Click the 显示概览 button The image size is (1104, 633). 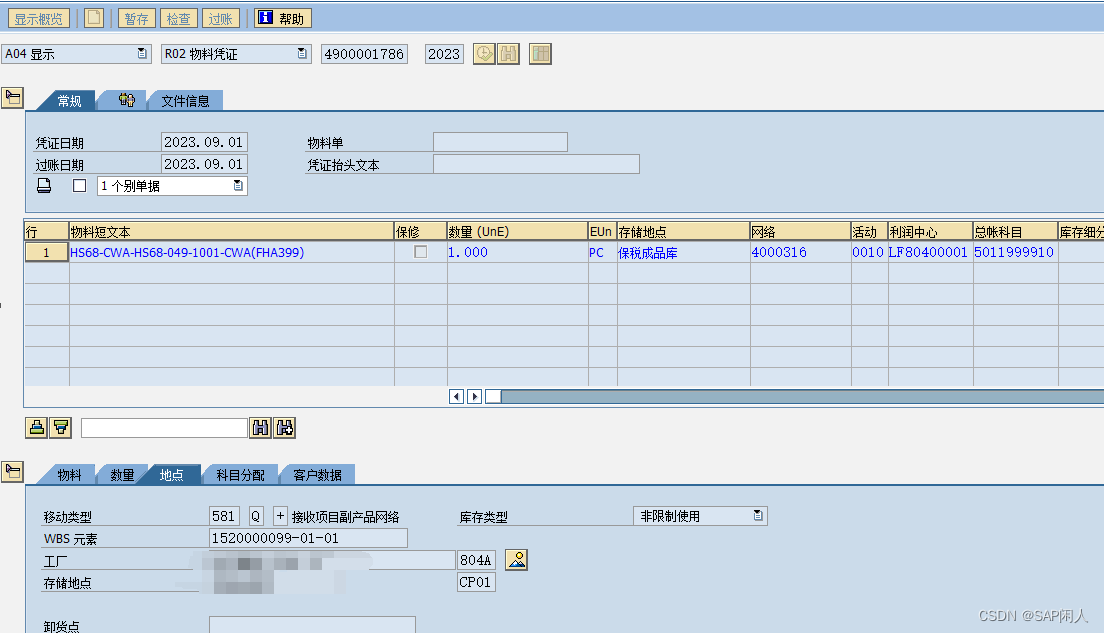39,18
